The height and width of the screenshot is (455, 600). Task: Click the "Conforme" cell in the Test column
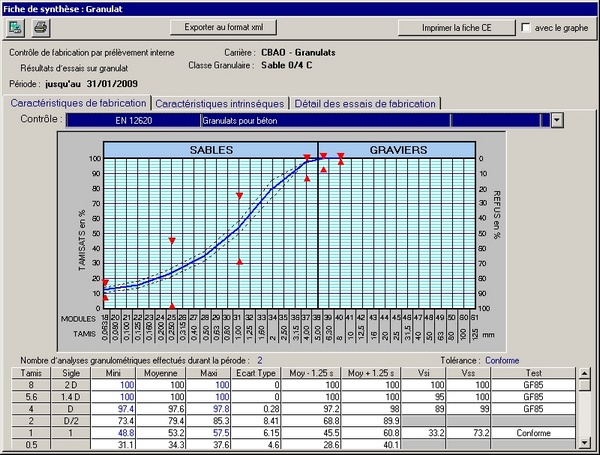(x=543, y=433)
